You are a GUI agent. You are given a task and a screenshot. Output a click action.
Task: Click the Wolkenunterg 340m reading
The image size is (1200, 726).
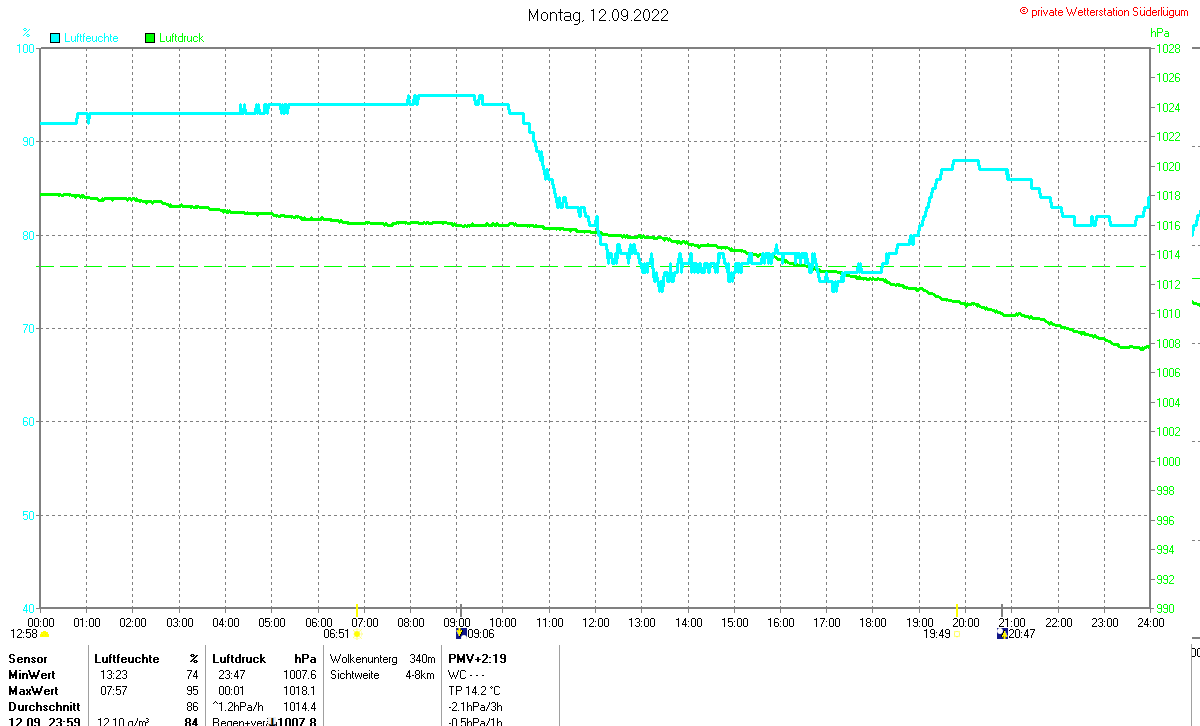tap(382, 659)
